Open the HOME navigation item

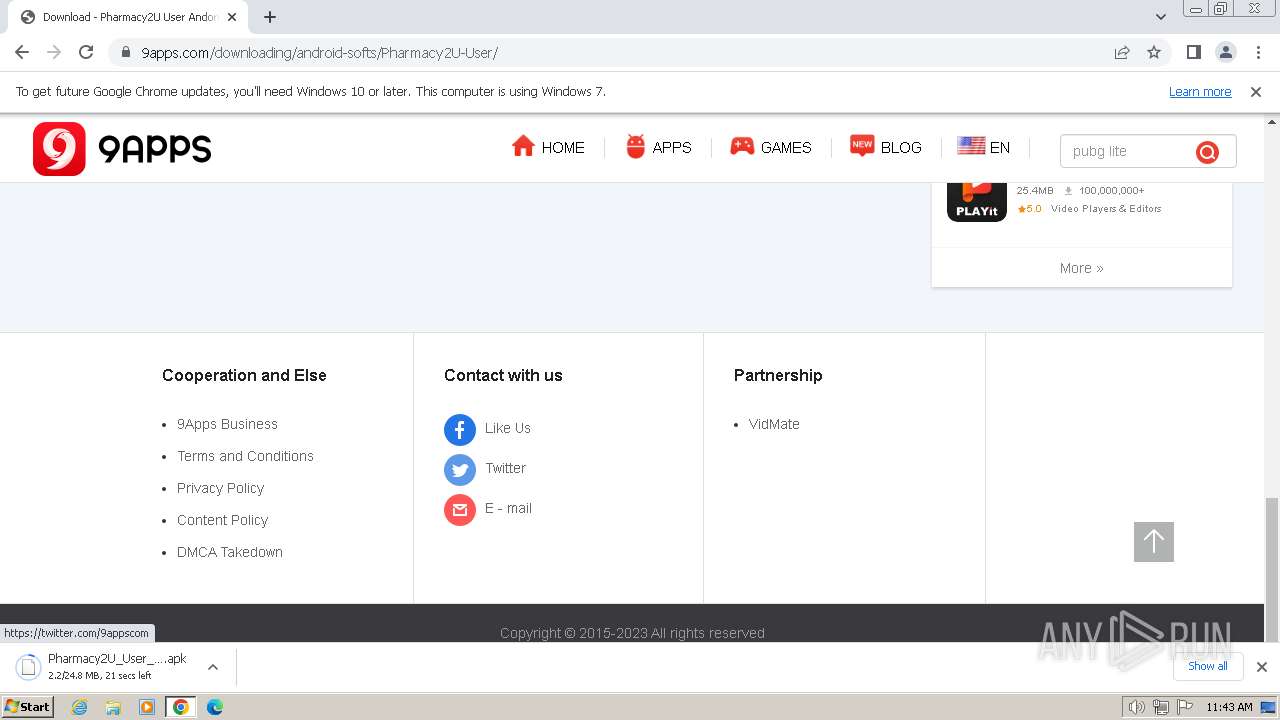click(548, 147)
